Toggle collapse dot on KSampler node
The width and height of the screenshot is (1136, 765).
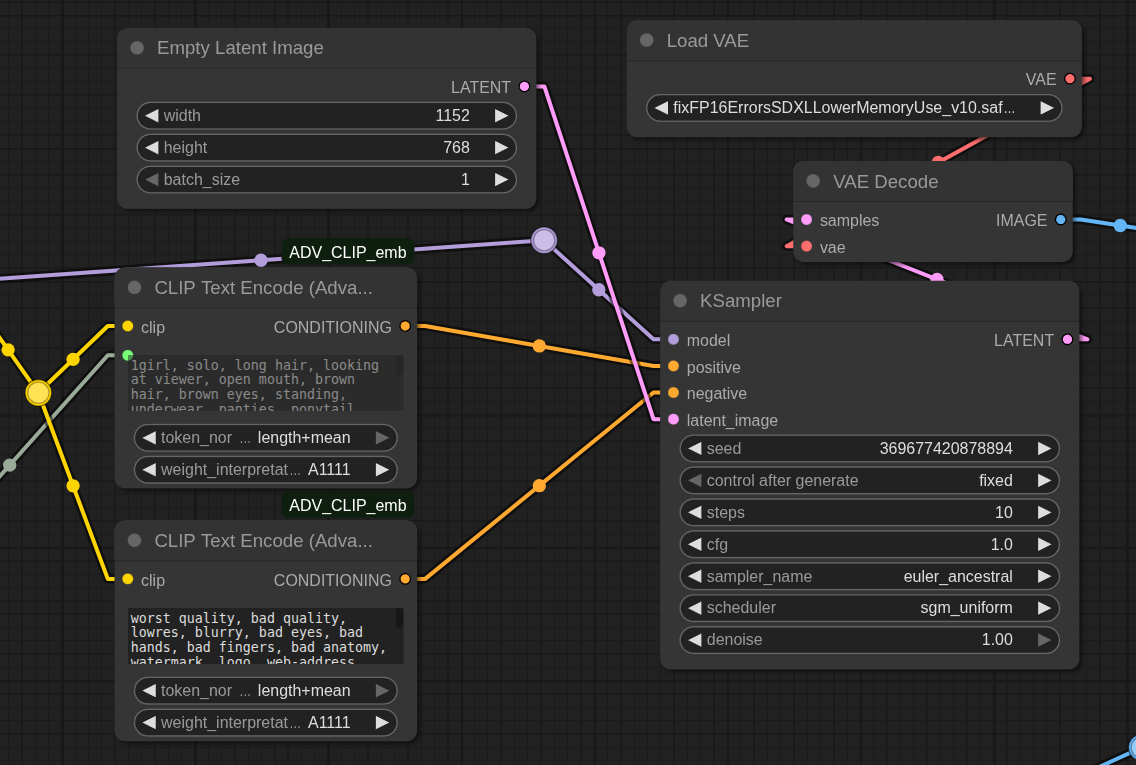(x=680, y=301)
